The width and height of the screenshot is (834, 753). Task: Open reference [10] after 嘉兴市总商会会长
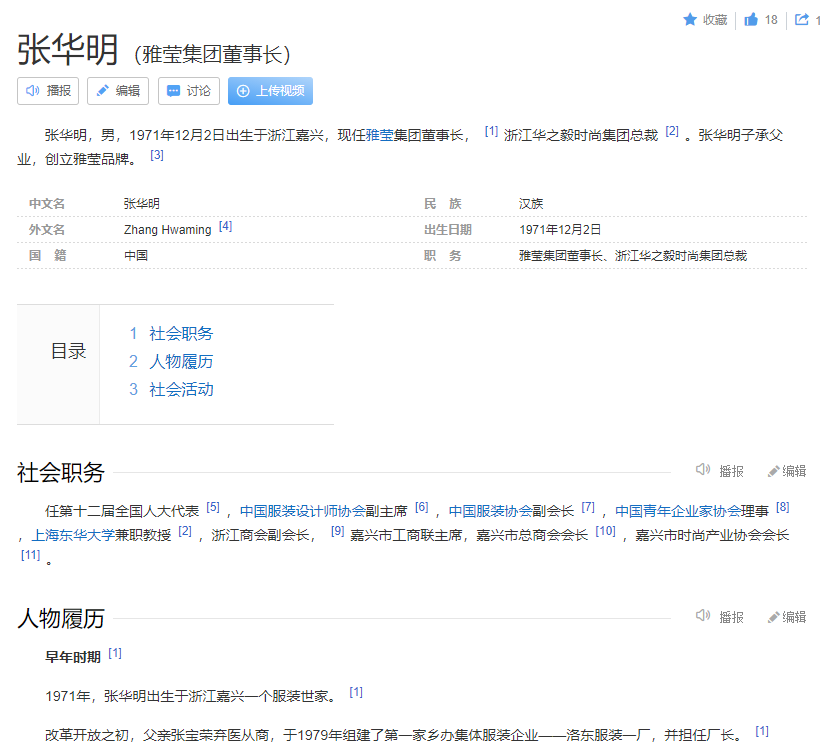[x=605, y=531]
